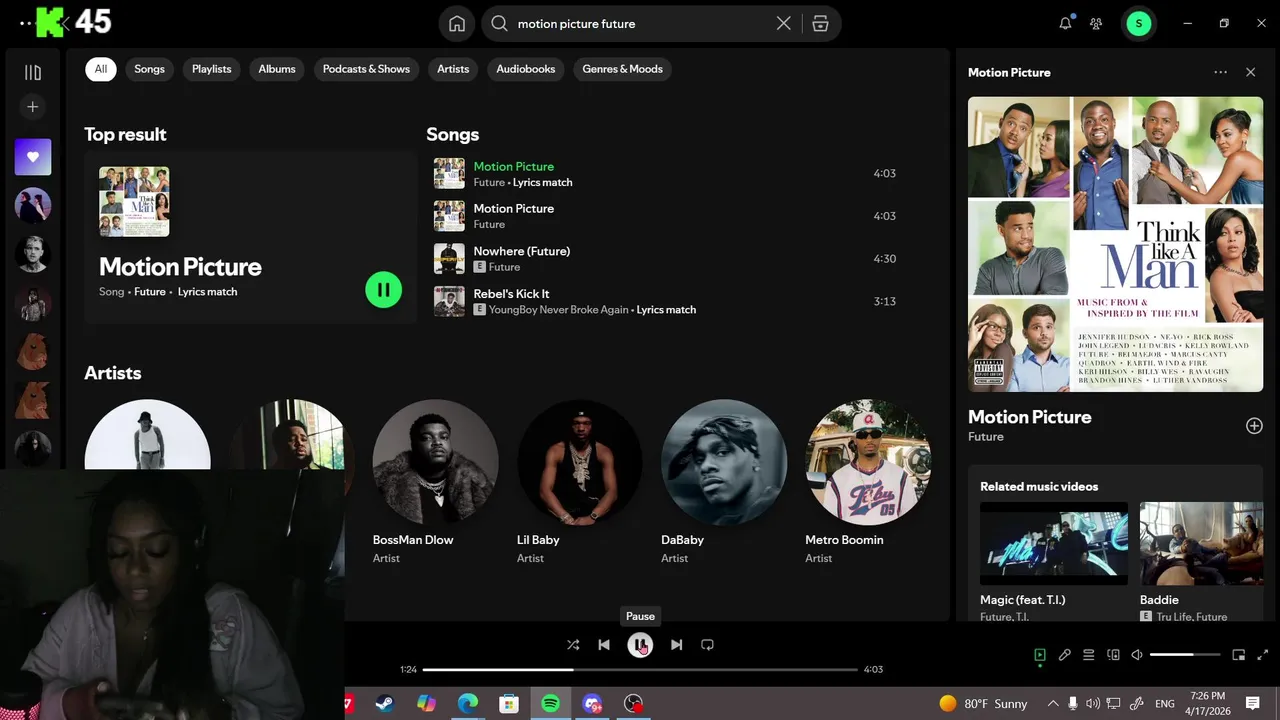The width and height of the screenshot is (1280, 720).
Task: Open the profile avatar menu
Action: click(x=1138, y=24)
